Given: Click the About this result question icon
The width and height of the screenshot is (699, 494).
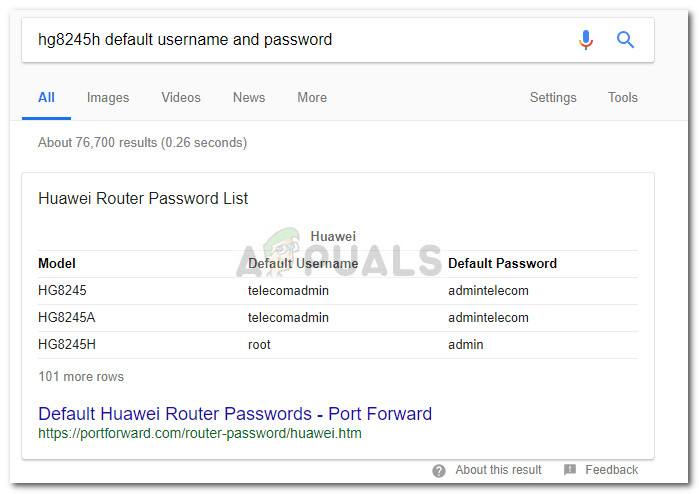Looking at the screenshot, I should tap(439, 470).
